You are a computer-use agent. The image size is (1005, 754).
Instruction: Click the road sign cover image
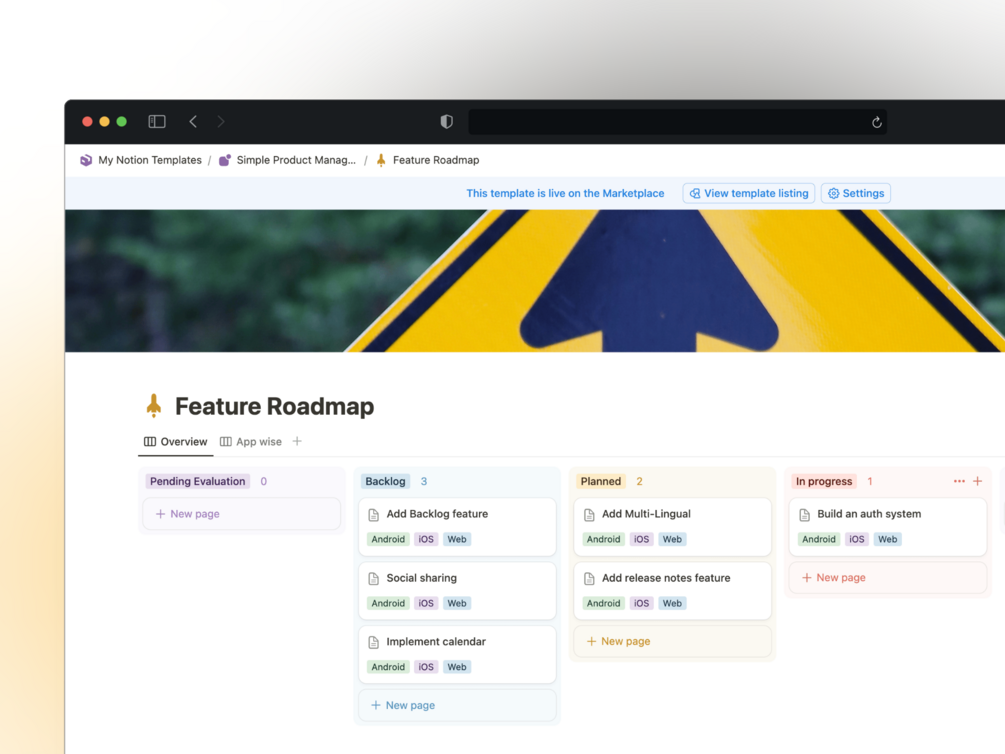pos(535,281)
